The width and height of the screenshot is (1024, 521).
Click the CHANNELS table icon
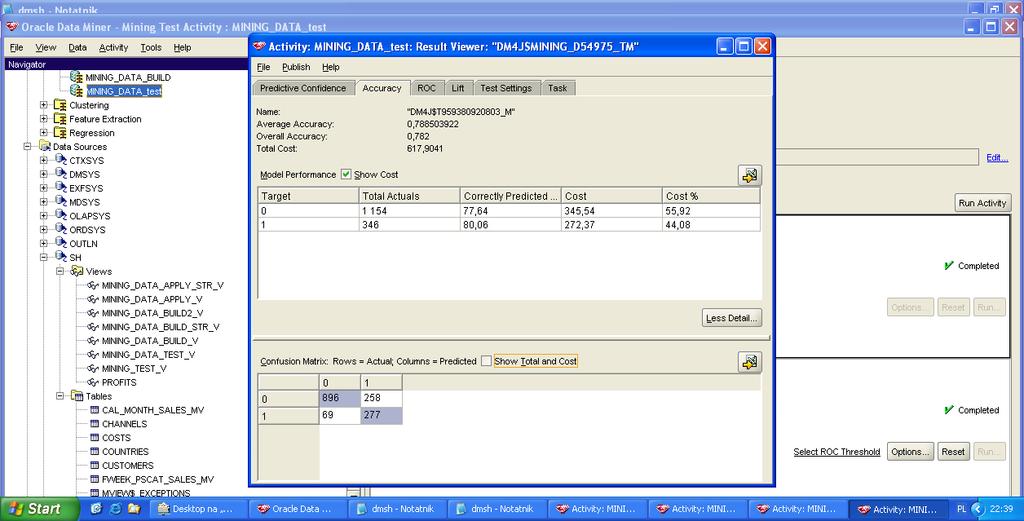(x=95, y=424)
